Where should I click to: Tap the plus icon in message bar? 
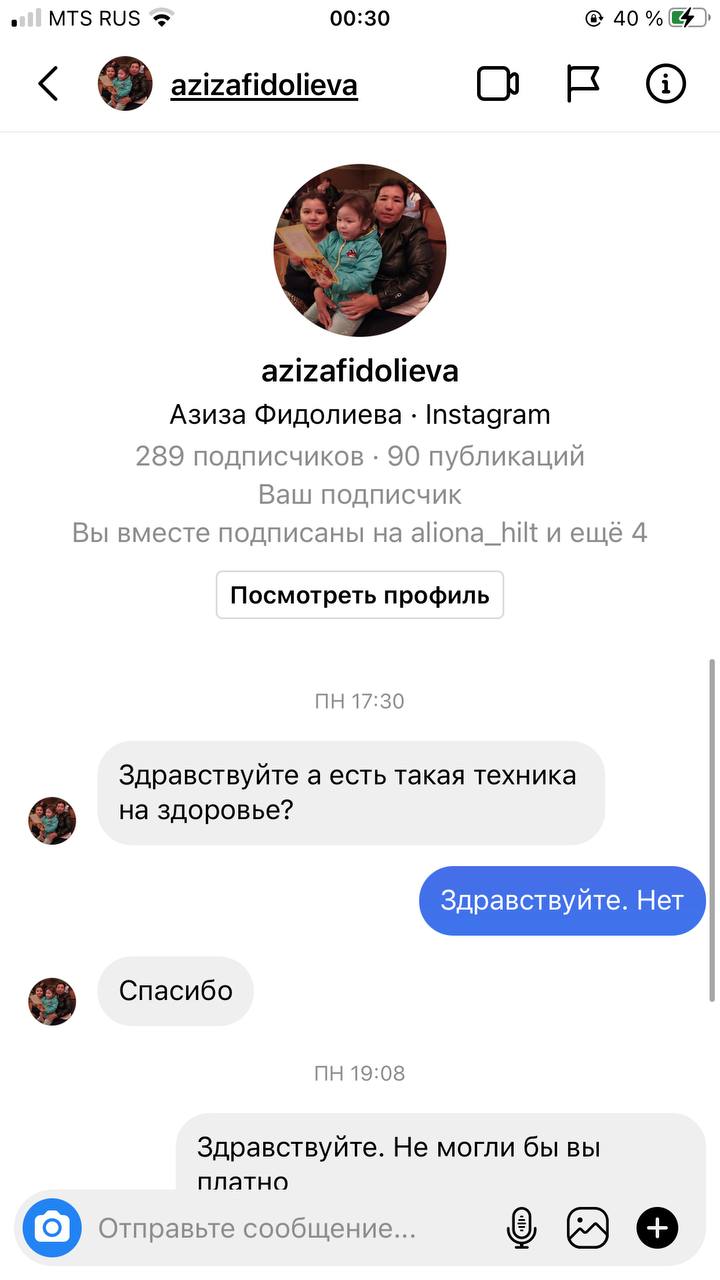[657, 1227]
